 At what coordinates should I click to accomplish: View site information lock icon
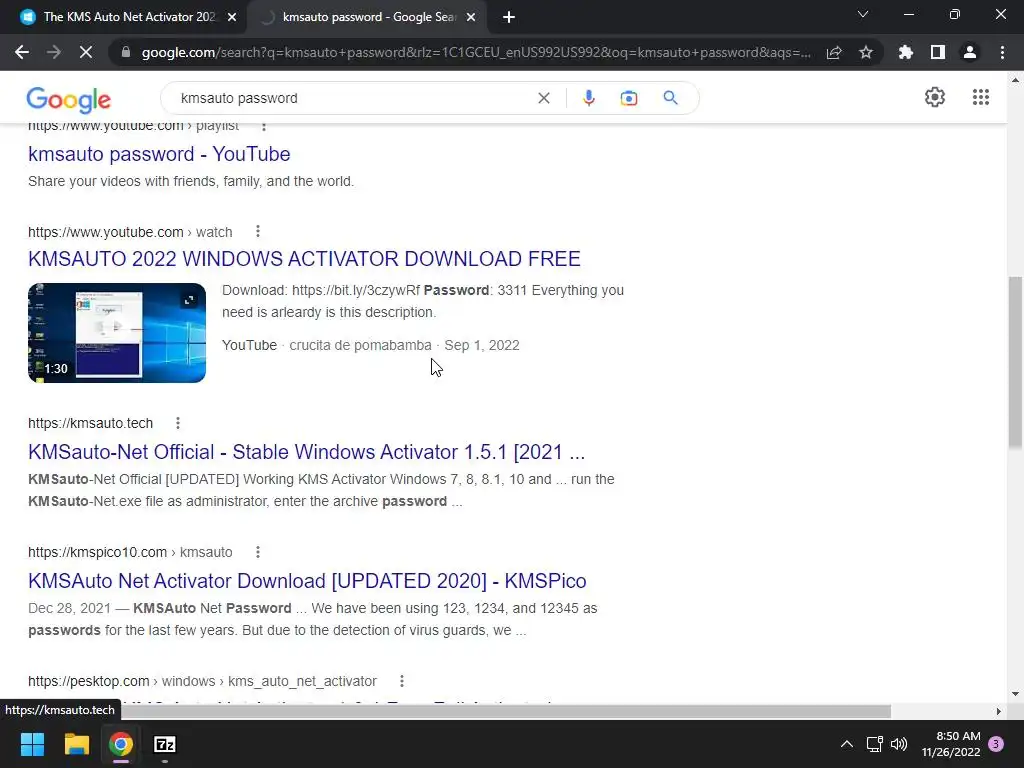coord(126,52)
